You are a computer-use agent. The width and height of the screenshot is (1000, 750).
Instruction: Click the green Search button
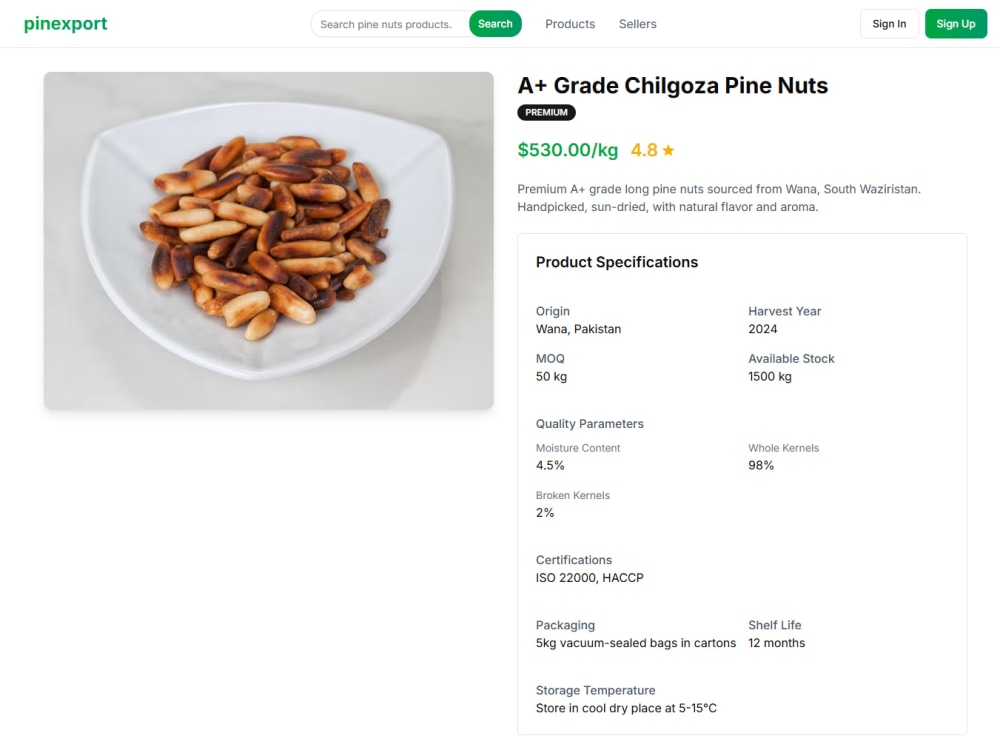(495, 24)
